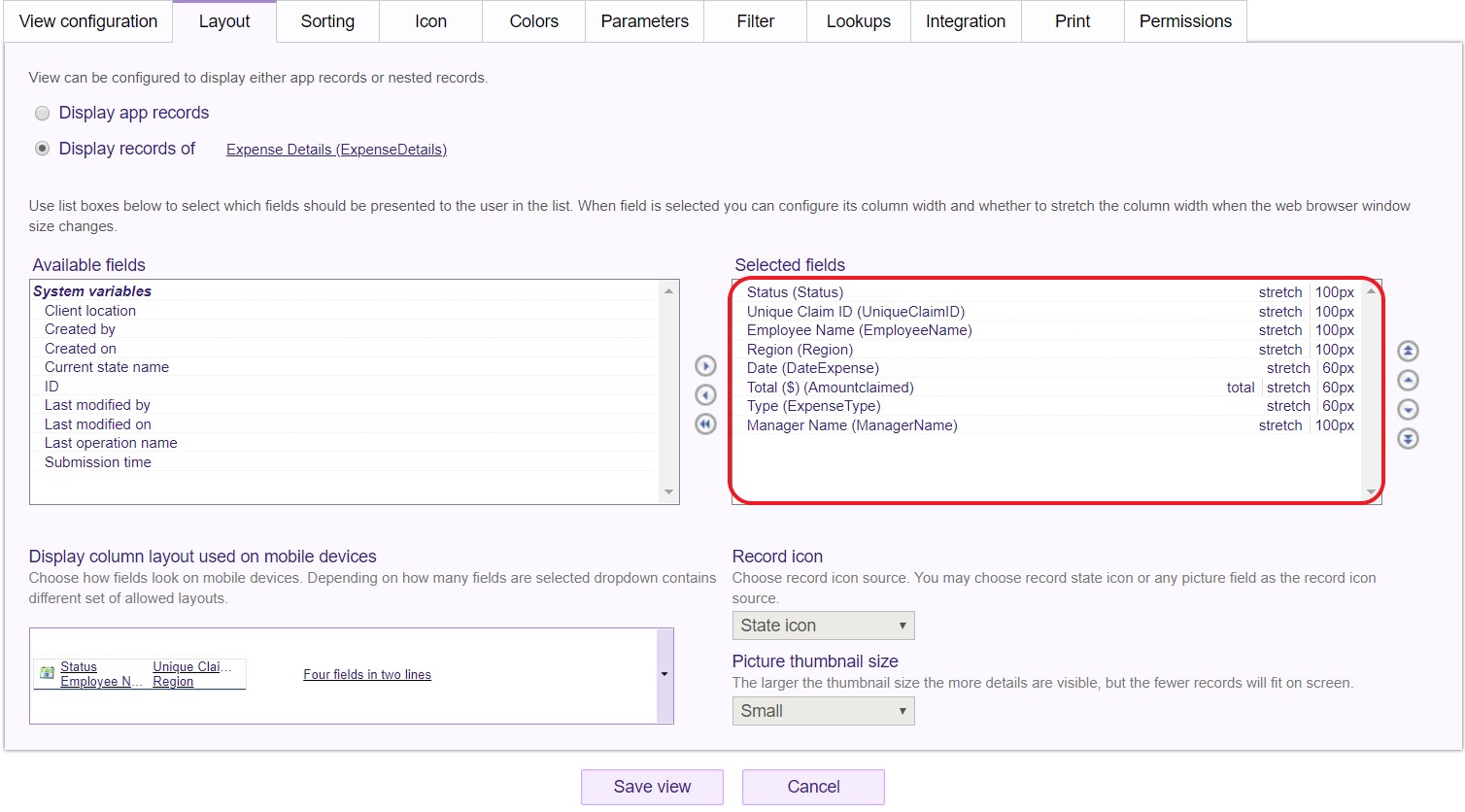Open the Permissions tab
The height and width of the screenshot is (812, 1465).
click(1184, 21)
